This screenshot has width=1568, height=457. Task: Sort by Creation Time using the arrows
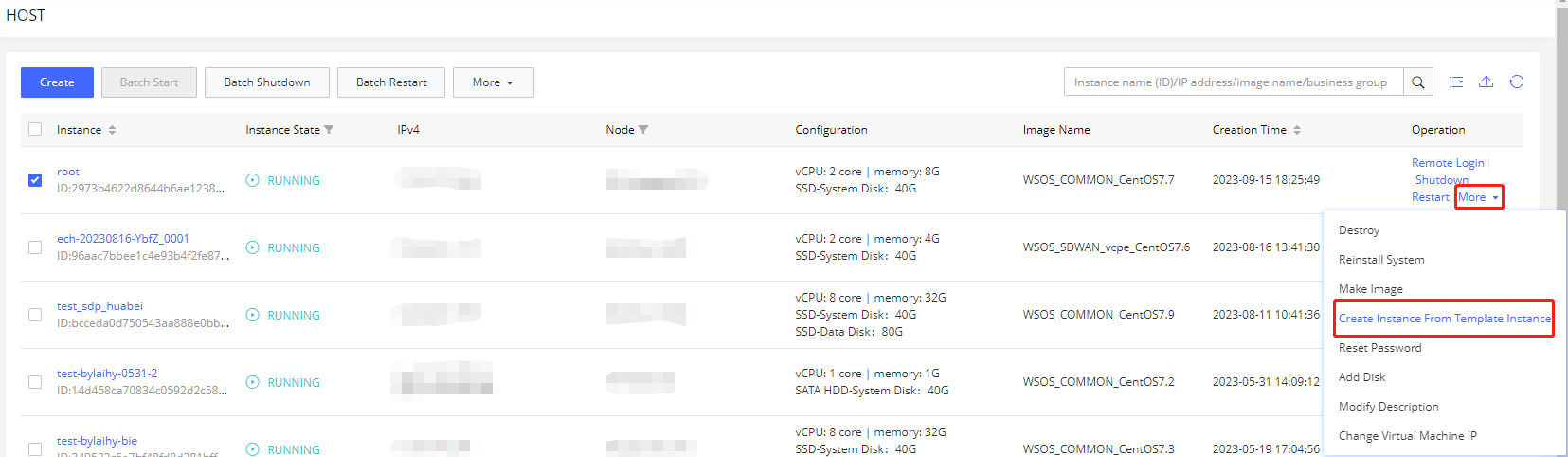[1297, 130]
